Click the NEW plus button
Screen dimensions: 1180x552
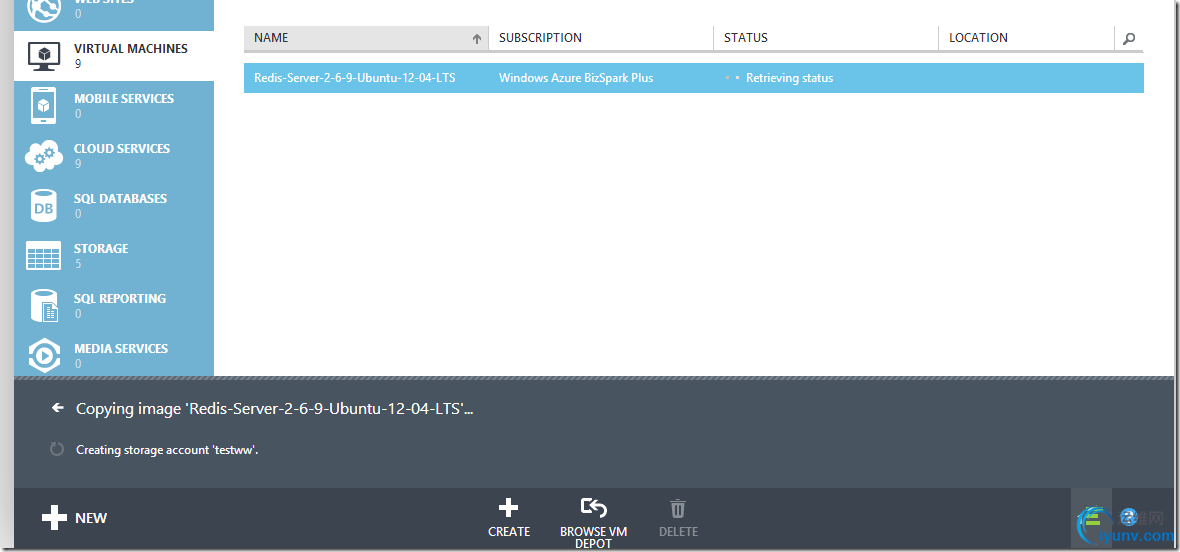[75, 517]
